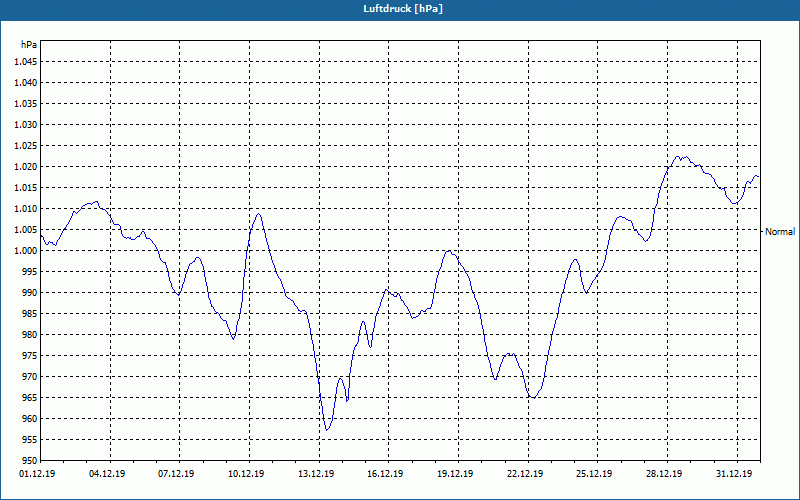This screenshot has height=500, width=800.
Task: Click the lowest pressure point near 13.12.19
Action: click(x=327, y=430)
